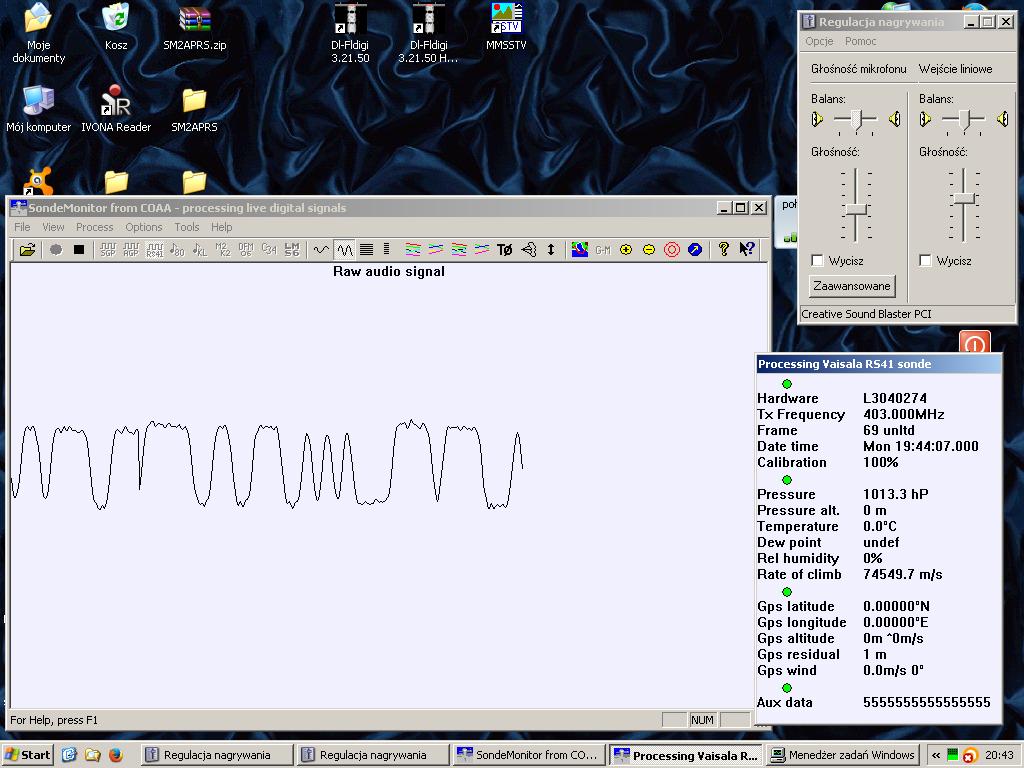This screenshot has width=1024, height=768.
Task: Open the File menu in SondeMonitor
Action: [x=22, y=227]
